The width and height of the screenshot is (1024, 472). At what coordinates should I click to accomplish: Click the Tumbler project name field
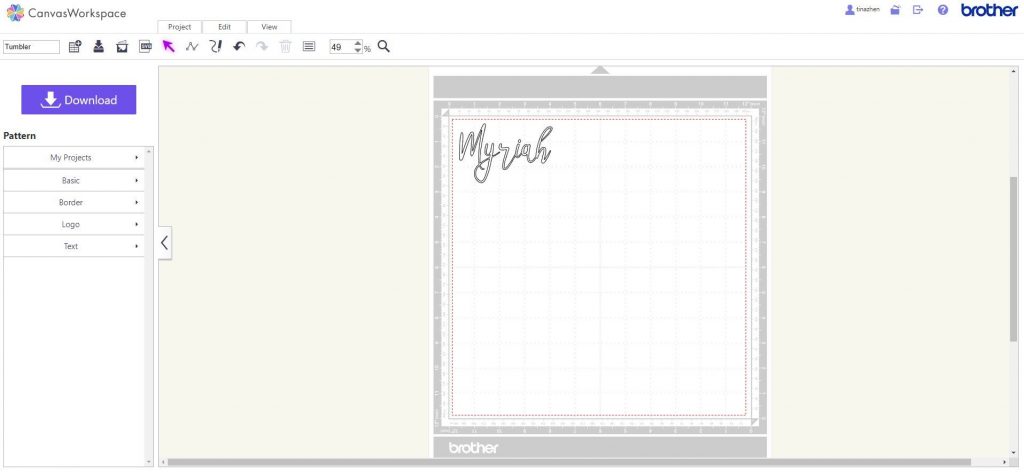31,47
